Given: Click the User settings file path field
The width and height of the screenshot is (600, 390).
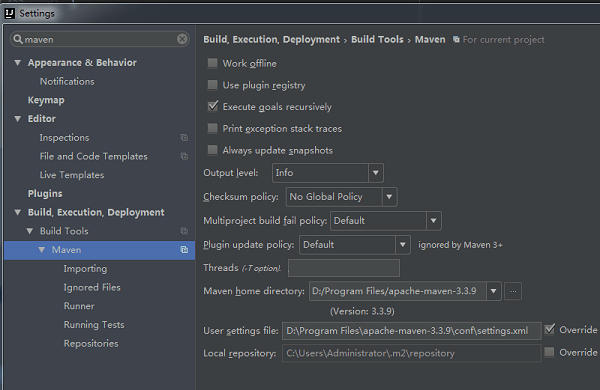Looking at the screenshot, I should 412,331.
